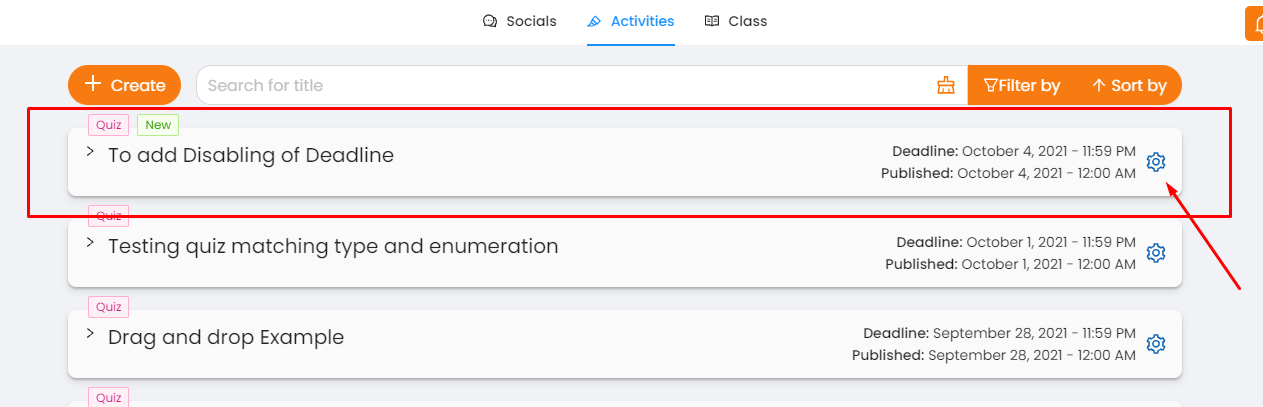Open the Drag and drop Example title

[226, 337]
